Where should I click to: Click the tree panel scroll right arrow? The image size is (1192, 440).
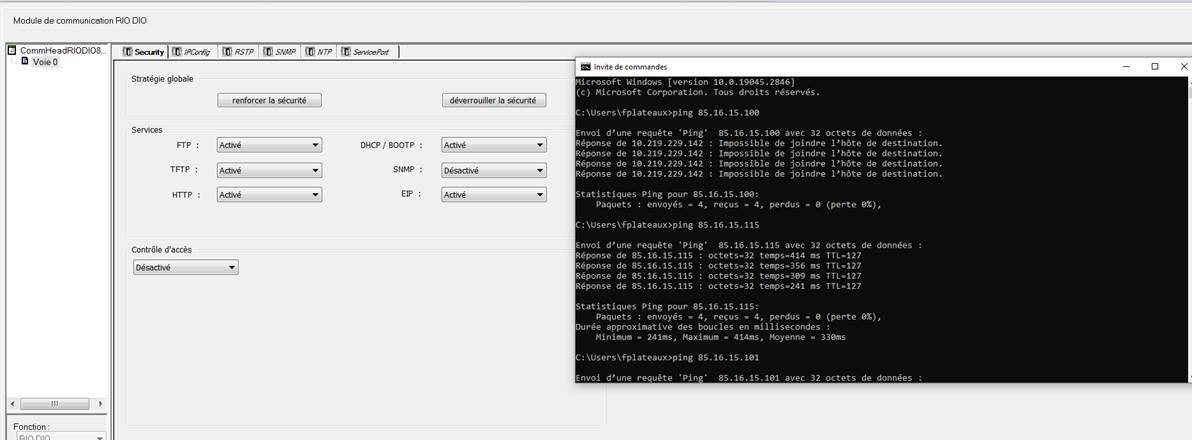tap(100, 404)
